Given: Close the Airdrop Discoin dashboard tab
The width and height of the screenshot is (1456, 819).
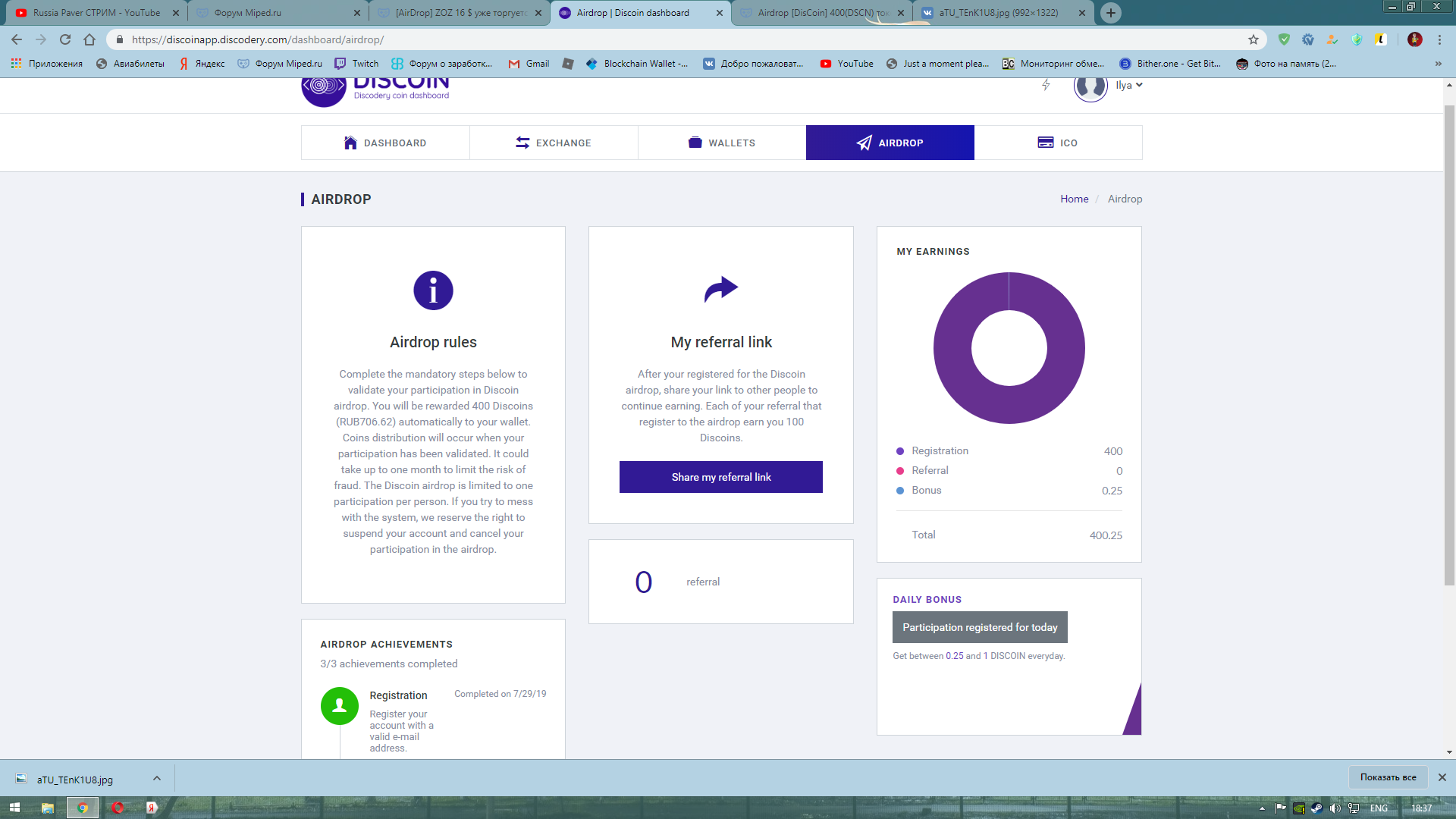Looking at the screenshot, I should [720, 13].
